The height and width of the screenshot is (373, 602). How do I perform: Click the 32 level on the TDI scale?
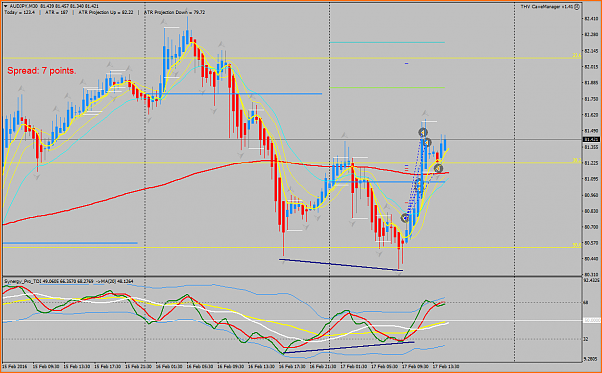point(586,339)
